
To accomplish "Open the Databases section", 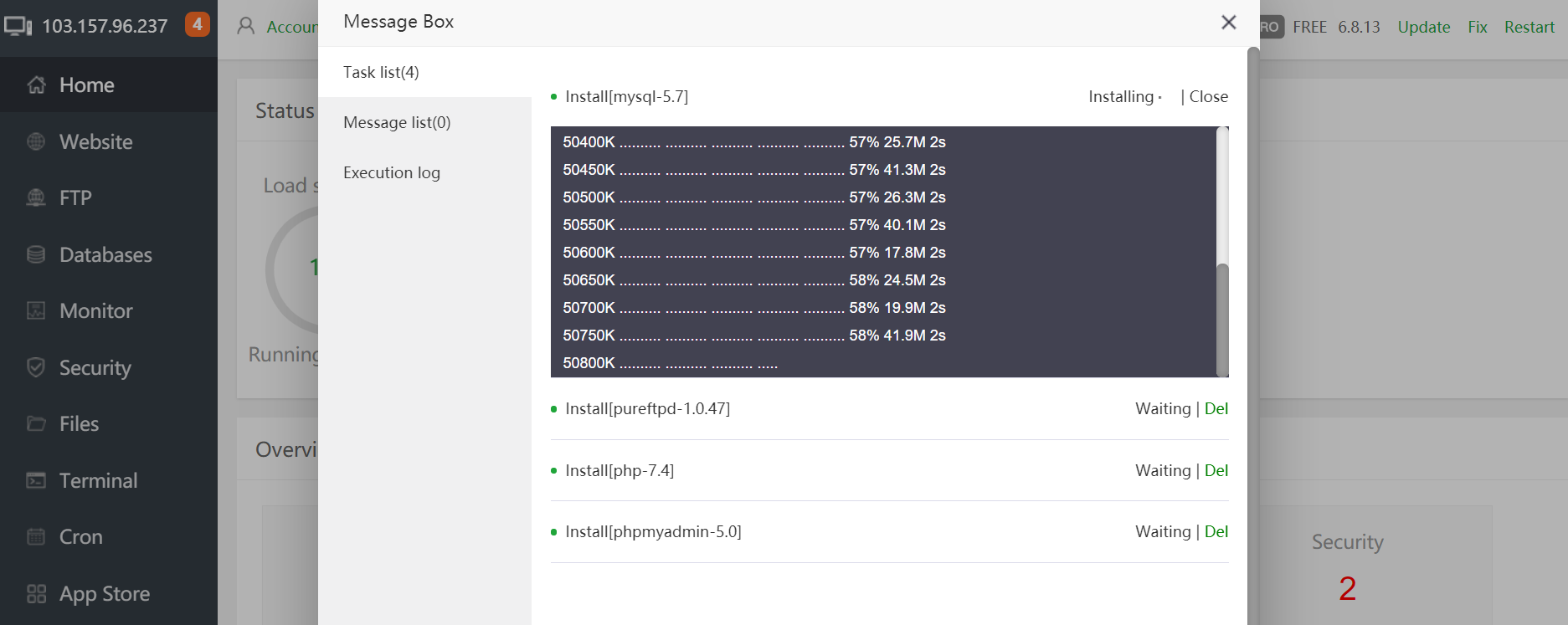I will click(109, 254).
